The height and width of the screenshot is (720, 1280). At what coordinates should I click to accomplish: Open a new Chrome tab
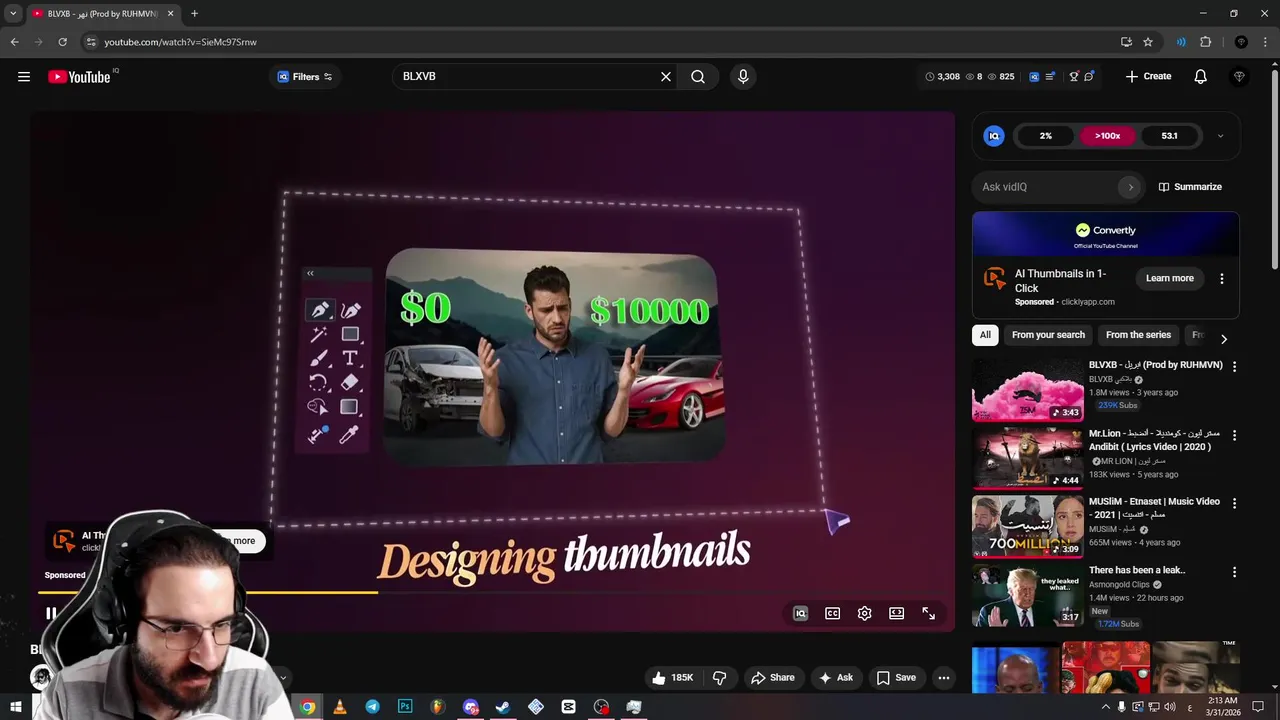pyautogui.click(x=194, y=14)
